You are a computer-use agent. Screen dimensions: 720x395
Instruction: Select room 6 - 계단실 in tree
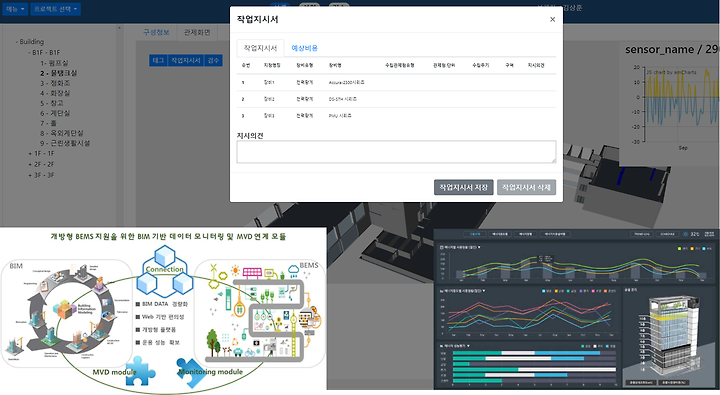coord(55,113)
